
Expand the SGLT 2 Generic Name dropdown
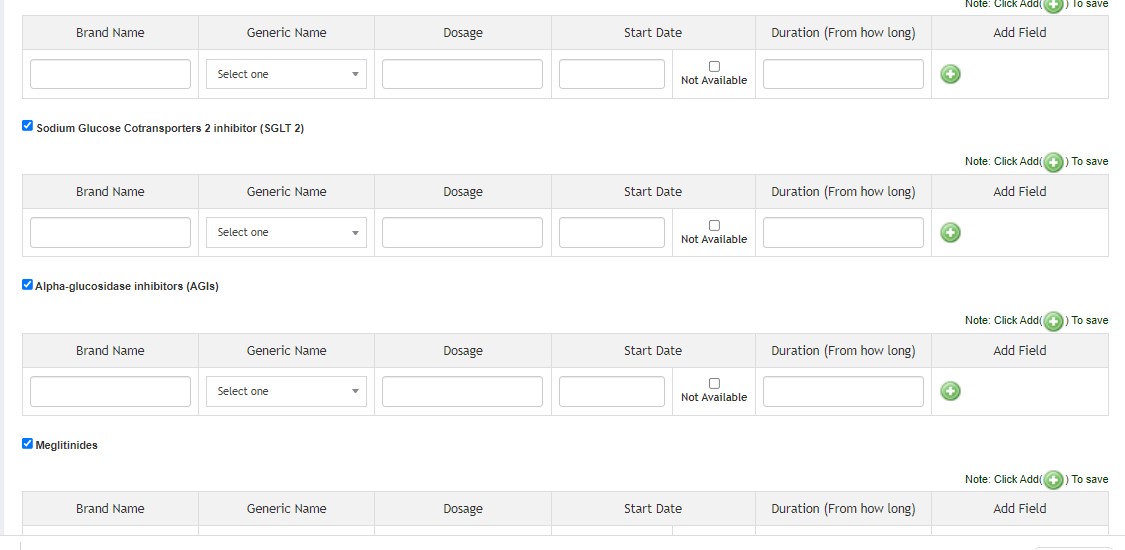286,233
